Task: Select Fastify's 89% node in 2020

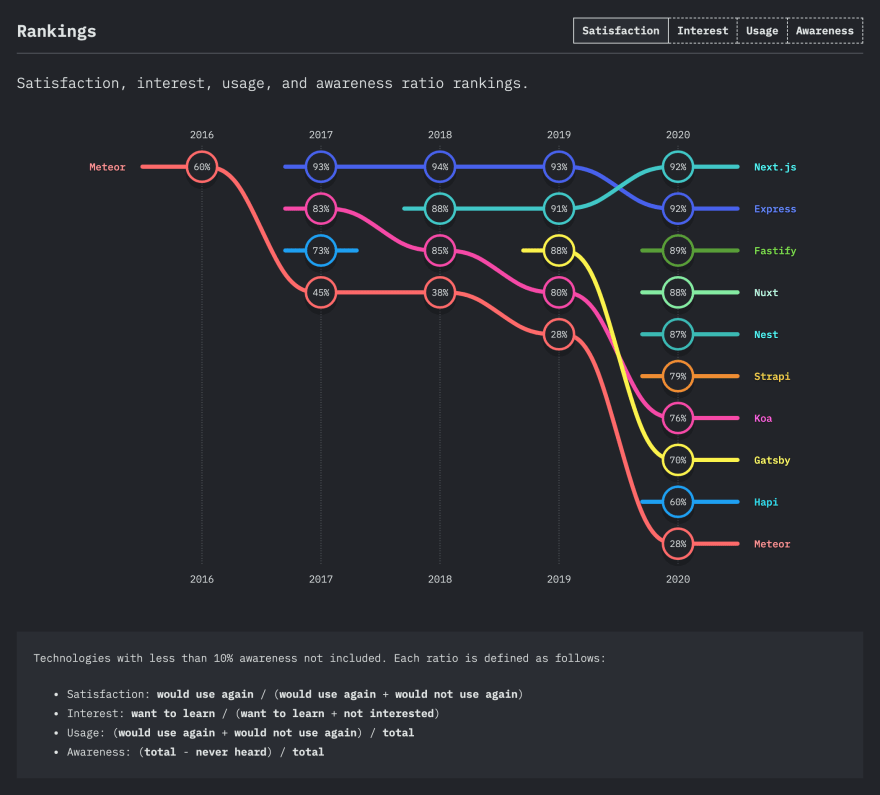Action: (678, 250)
